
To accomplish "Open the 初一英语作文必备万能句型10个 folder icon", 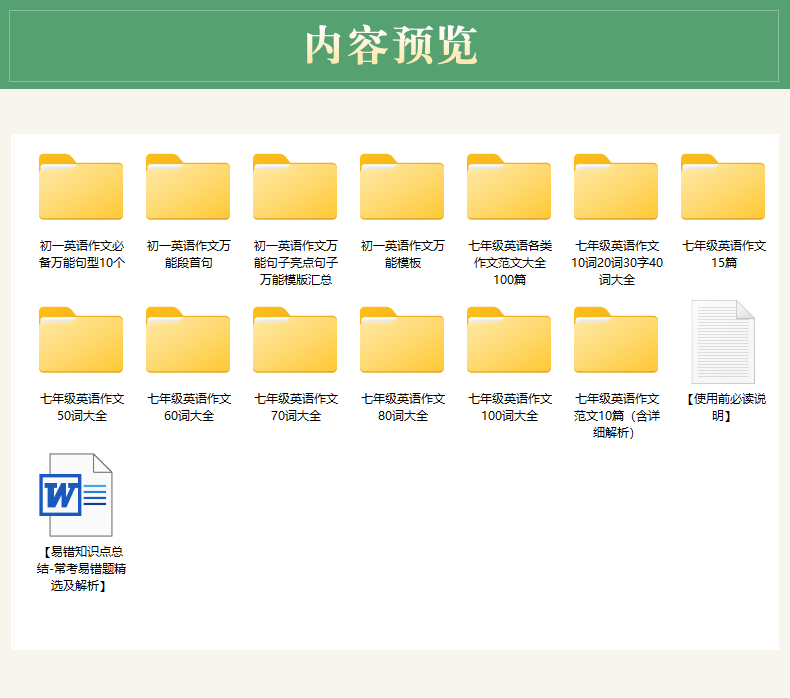I will (x=81, y=187).
